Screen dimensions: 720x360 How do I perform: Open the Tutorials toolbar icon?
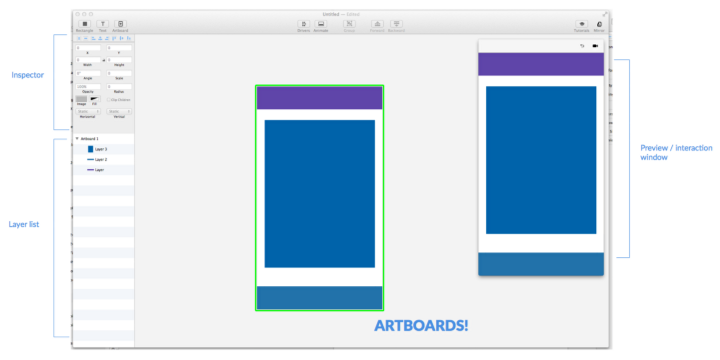pyautogui.click(x=581, y=24)
